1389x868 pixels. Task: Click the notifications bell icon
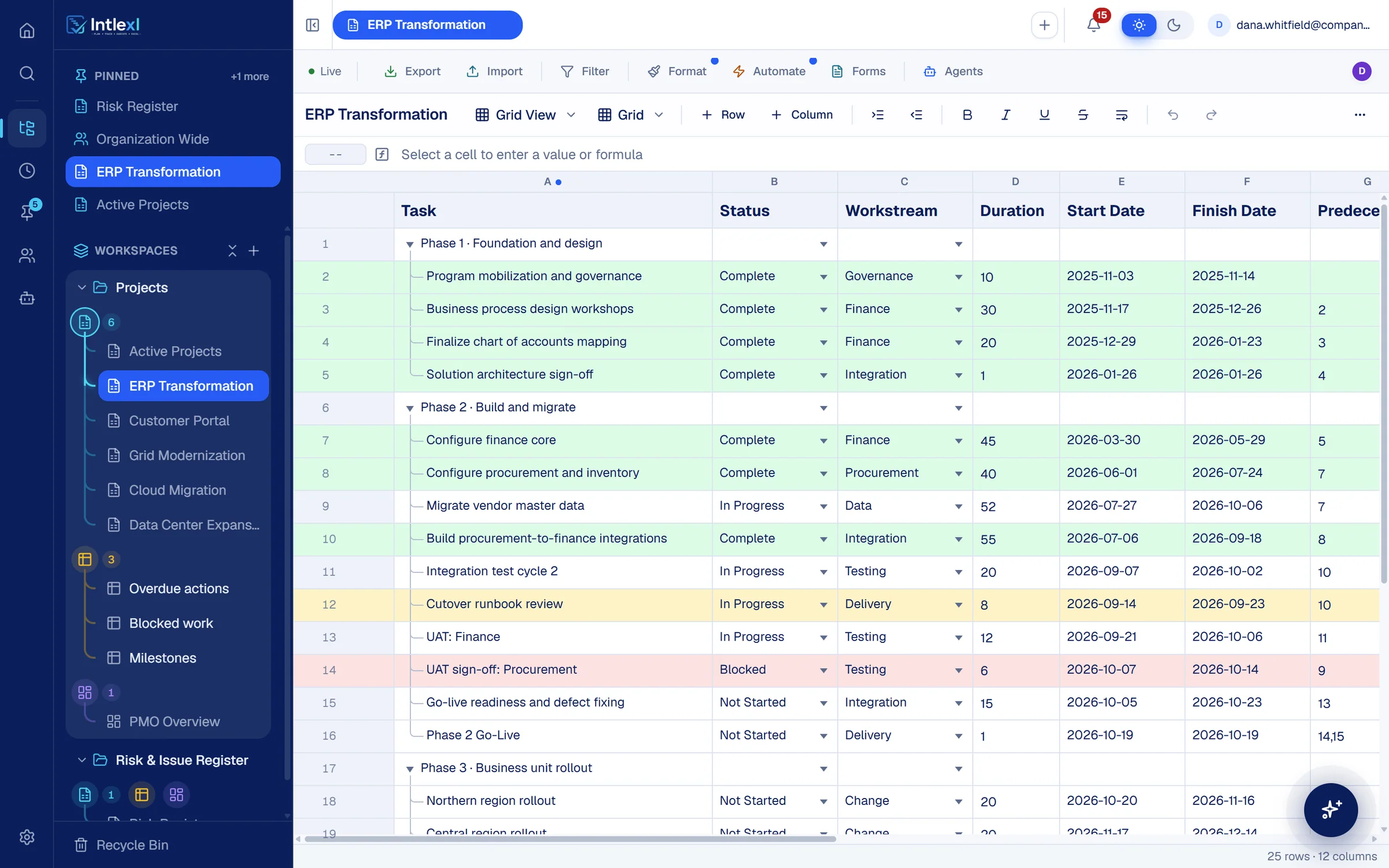[x=1093, y=25]
